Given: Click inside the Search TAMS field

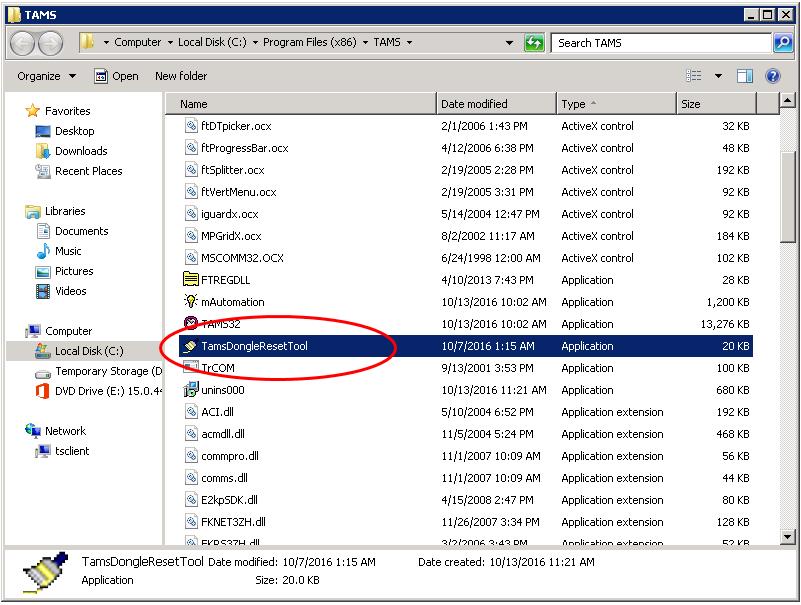Looking at the screenshot, I should tap(661, 43).
